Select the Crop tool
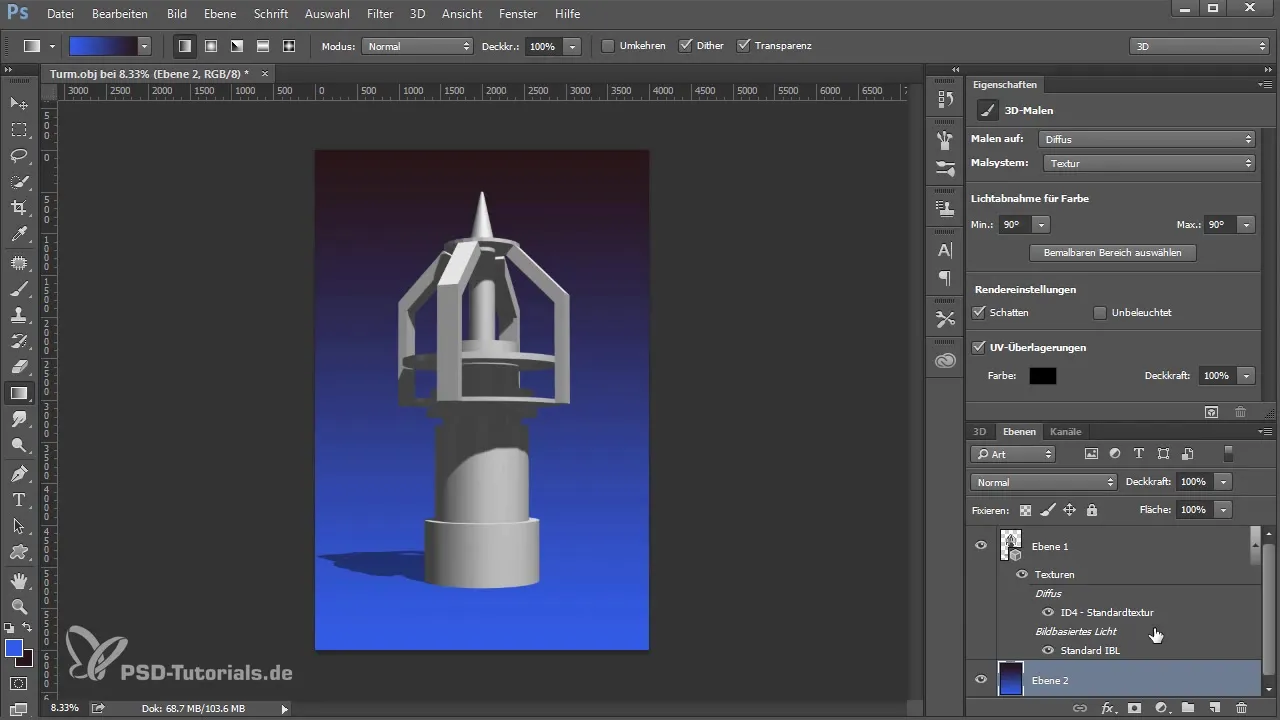Viewport: 1280px width, 720px height. point(19,208)
